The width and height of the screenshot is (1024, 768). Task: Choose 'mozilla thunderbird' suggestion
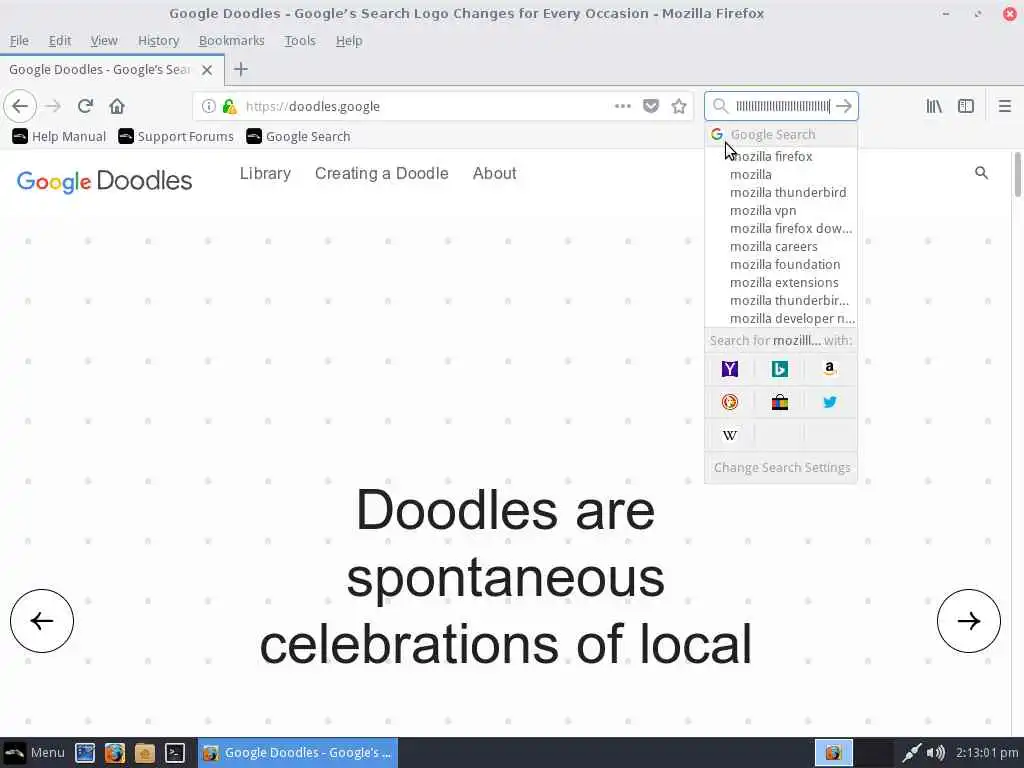coord(781,193)
